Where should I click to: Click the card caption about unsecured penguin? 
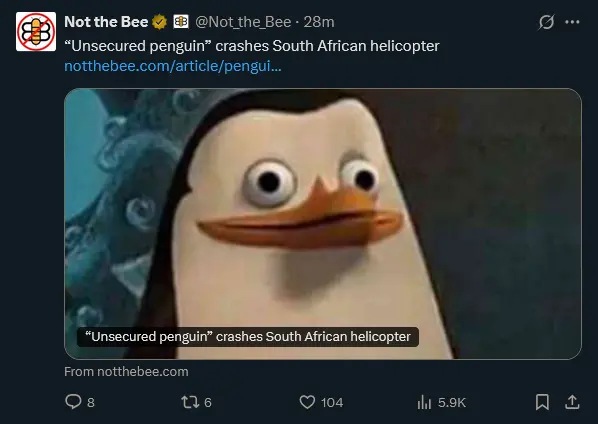point(248,337)
